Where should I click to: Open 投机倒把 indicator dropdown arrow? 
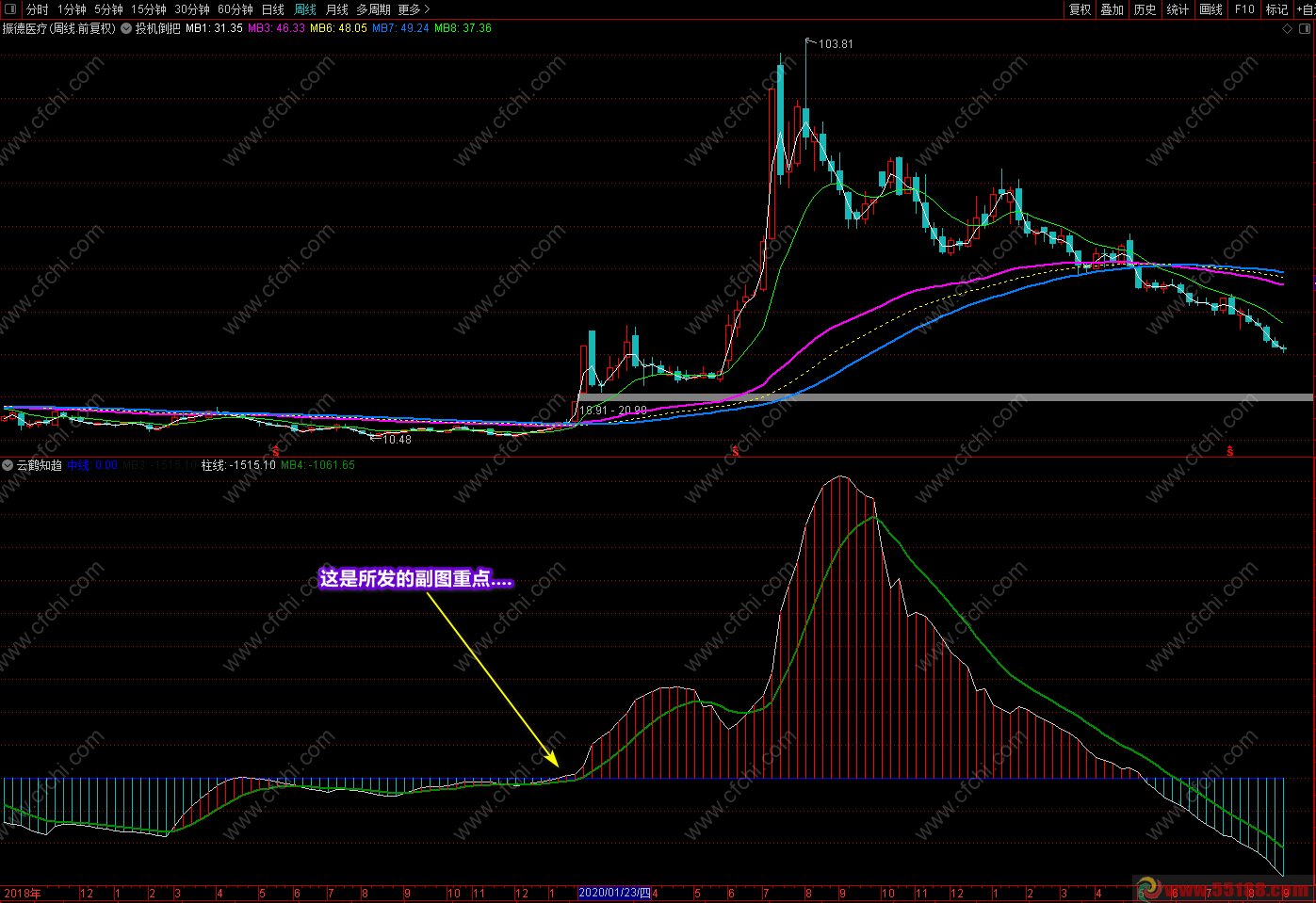click(x=126, y=28)
